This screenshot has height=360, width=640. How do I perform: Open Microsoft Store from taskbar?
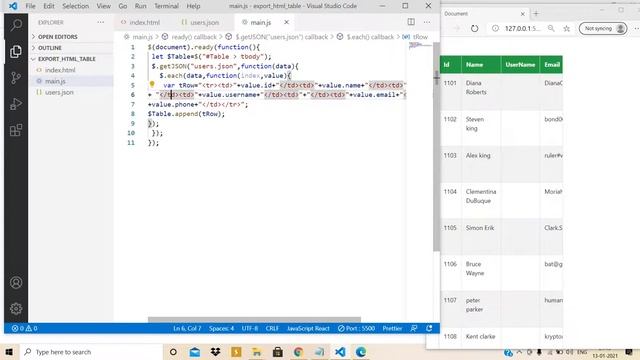[278, 352]
